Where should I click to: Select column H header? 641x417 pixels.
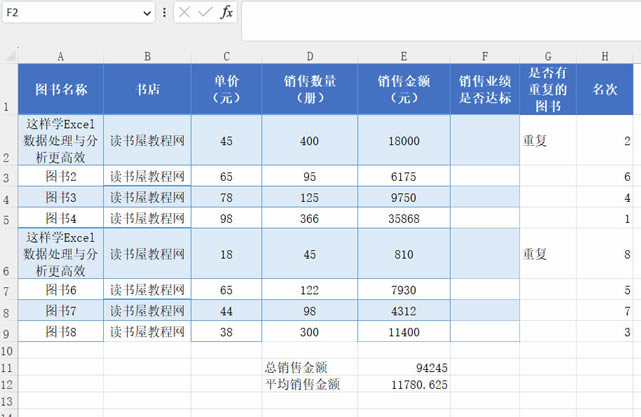point(606,56)
